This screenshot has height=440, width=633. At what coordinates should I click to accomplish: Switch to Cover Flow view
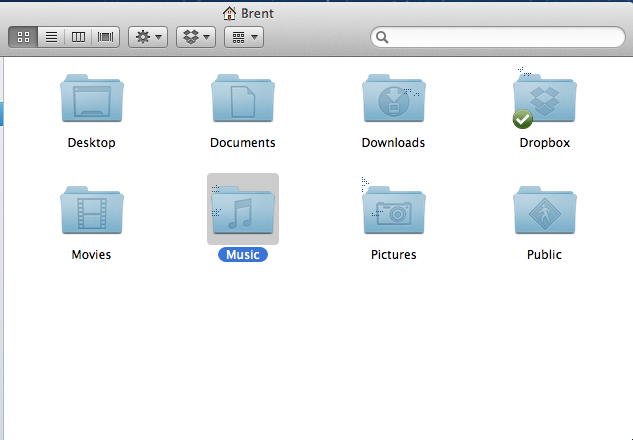106,37
